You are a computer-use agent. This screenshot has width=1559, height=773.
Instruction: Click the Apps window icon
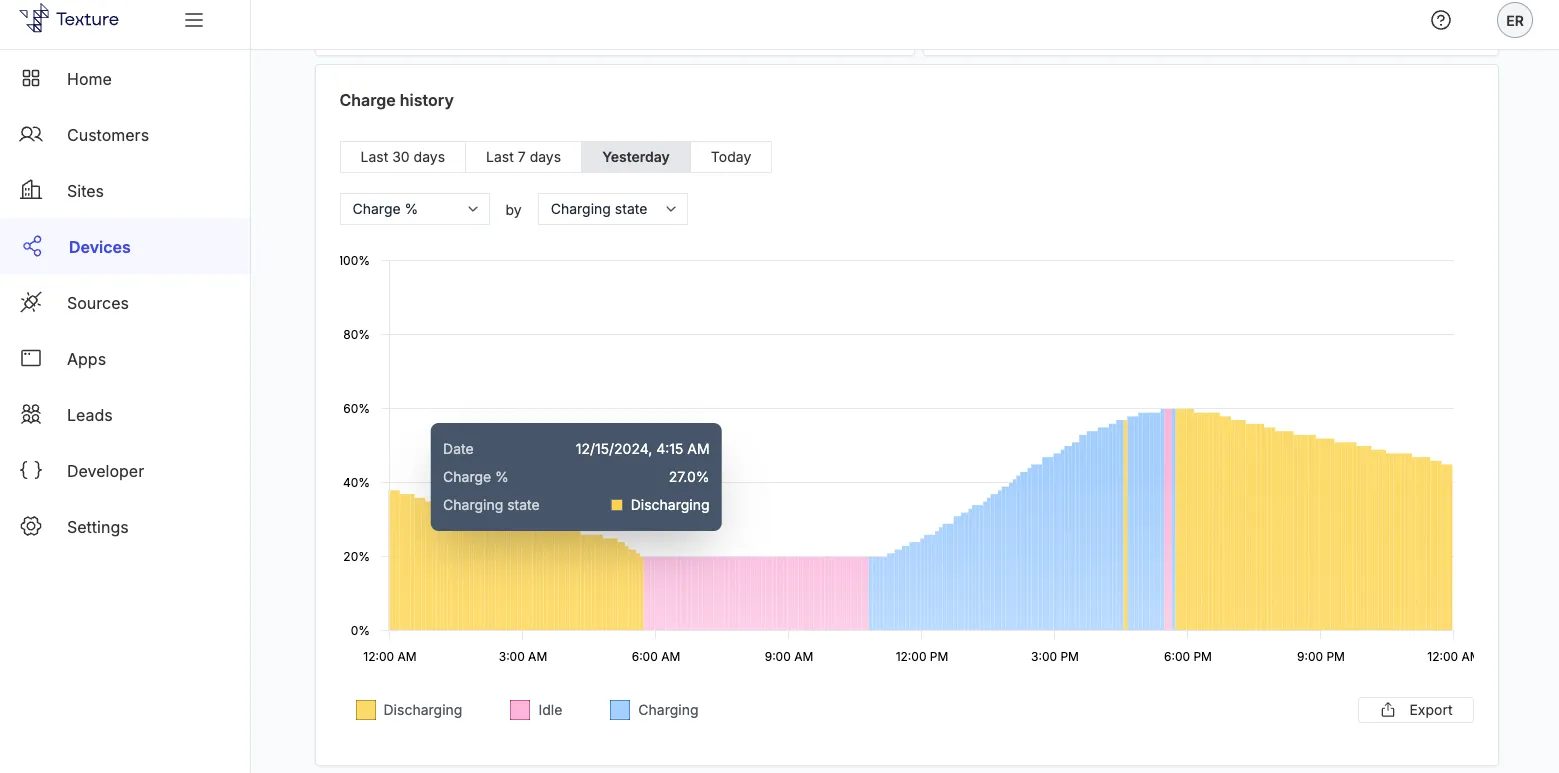coord(31,358)
